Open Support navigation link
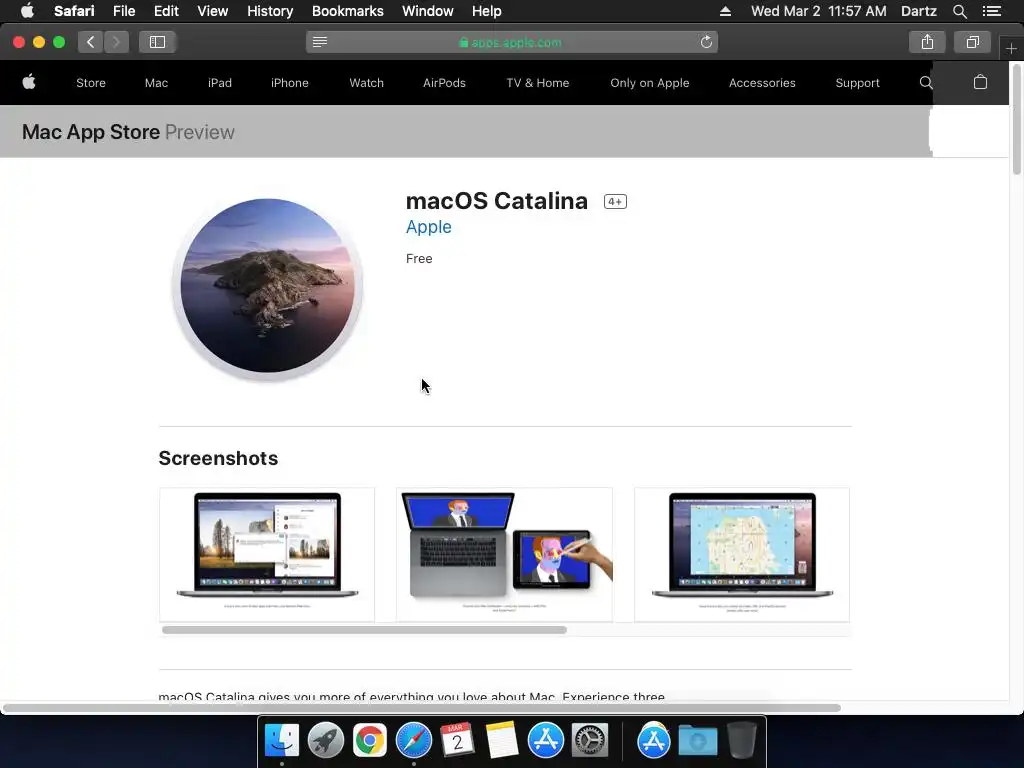1024x768 pixels. [x=857, y=83]
